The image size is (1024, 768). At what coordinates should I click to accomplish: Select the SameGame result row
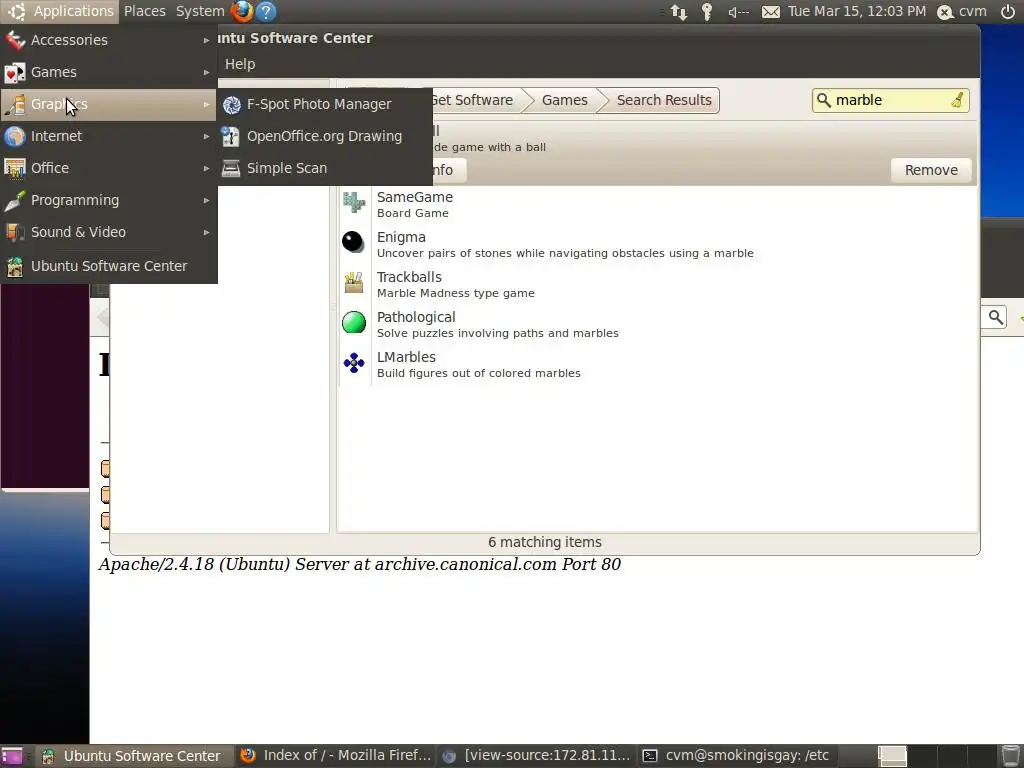click(658, 204)
